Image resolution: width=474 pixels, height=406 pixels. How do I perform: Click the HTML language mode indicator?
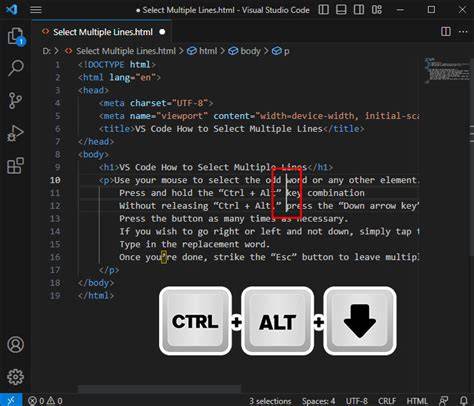417,401
